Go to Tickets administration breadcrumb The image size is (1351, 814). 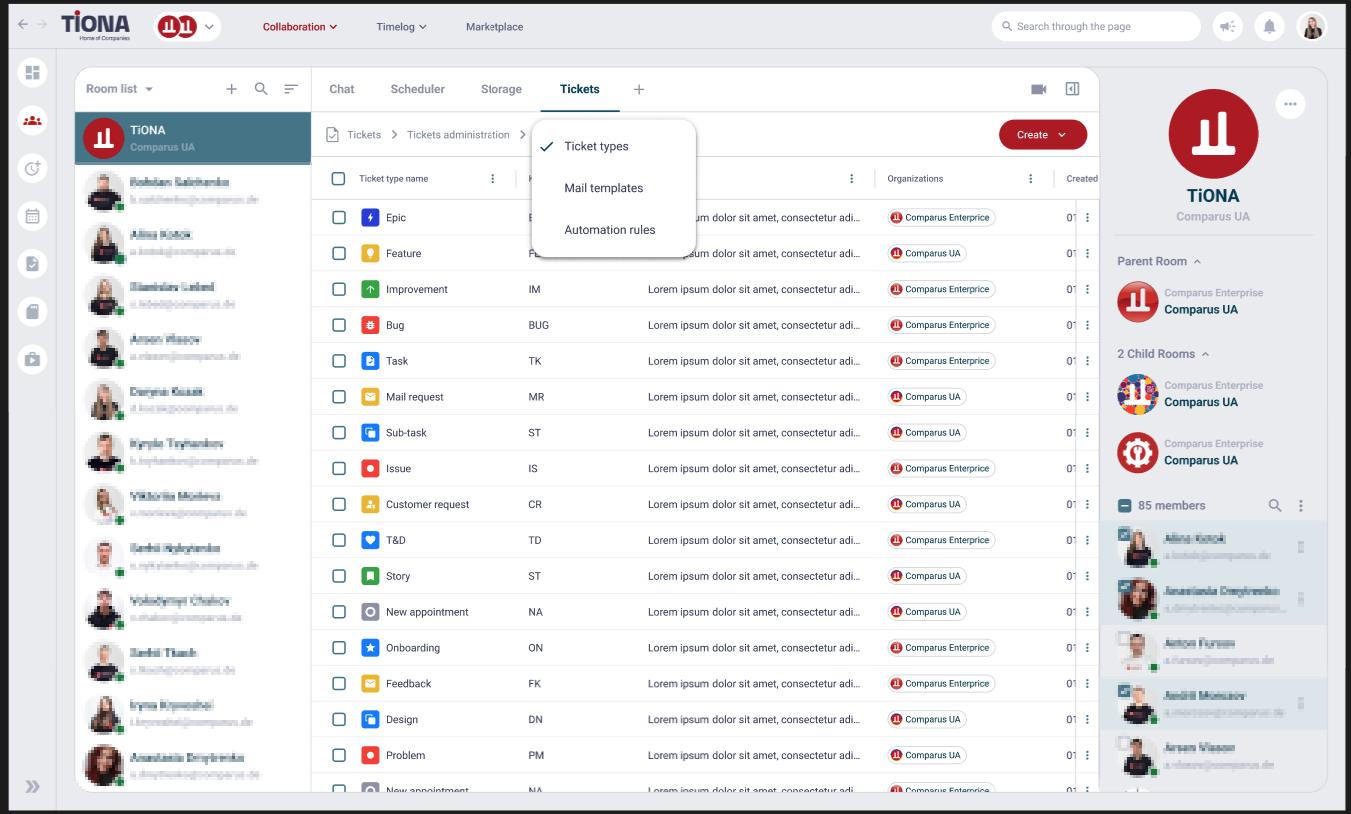pyautogui.click(x=458, y=135)
